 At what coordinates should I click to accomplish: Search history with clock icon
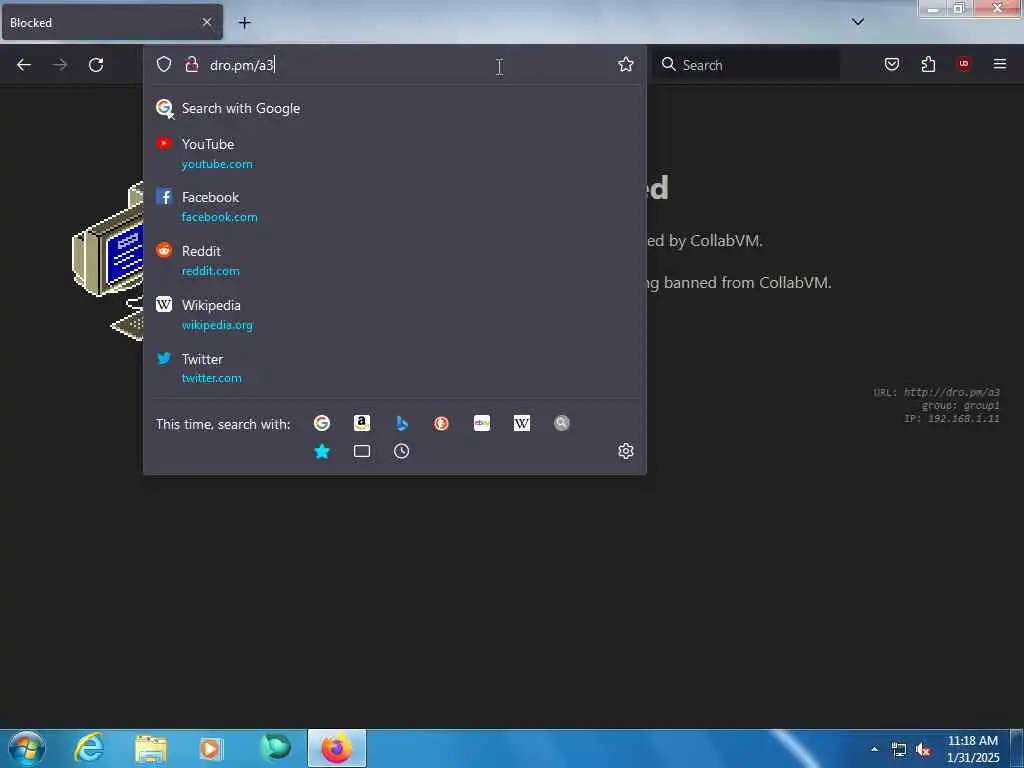(402, 451)
